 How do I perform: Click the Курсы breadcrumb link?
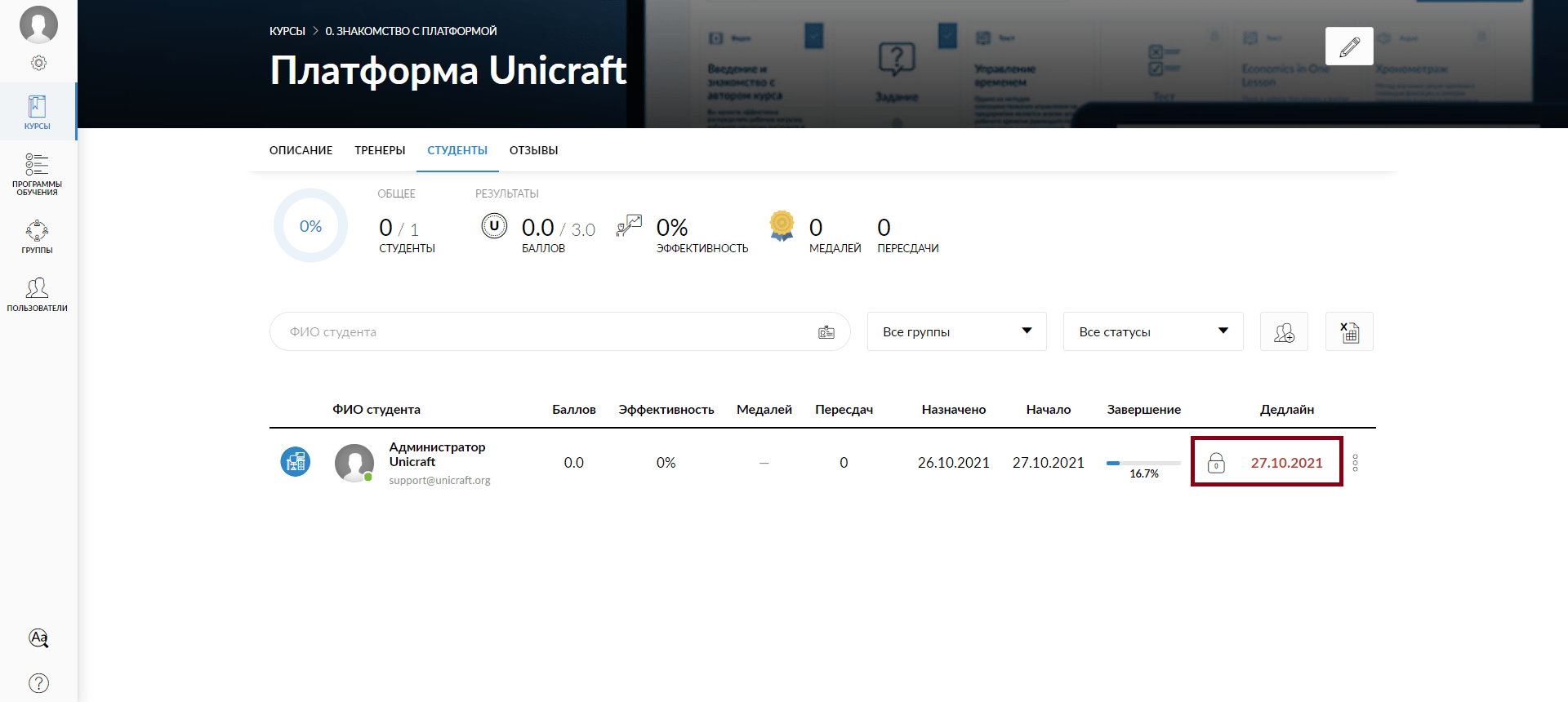(x=287, y=31)
